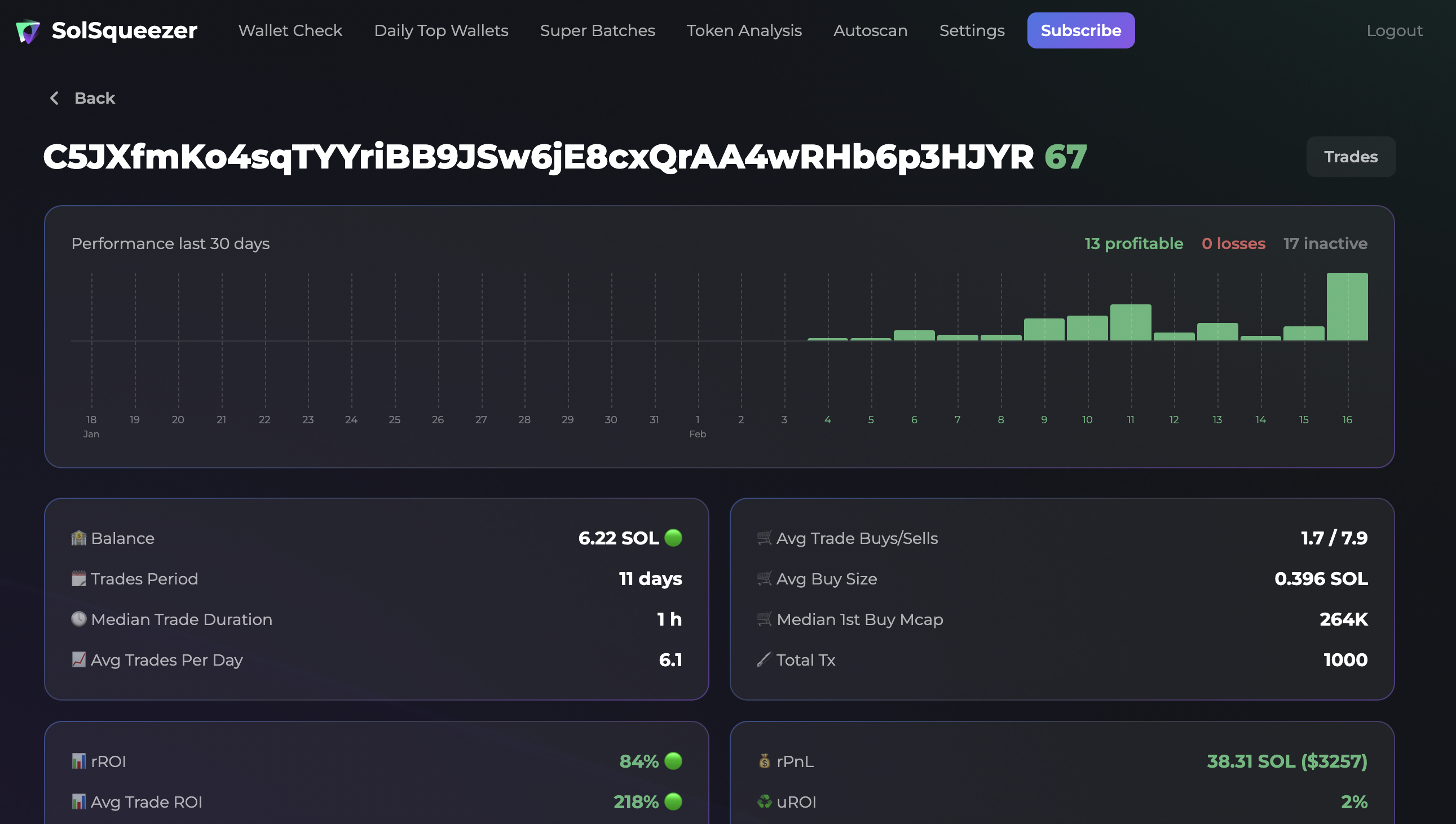The width and height of the screenshot is (1456, 824).
Task: Click the pen icon next to Total Tx
Action: pos(764,660)
